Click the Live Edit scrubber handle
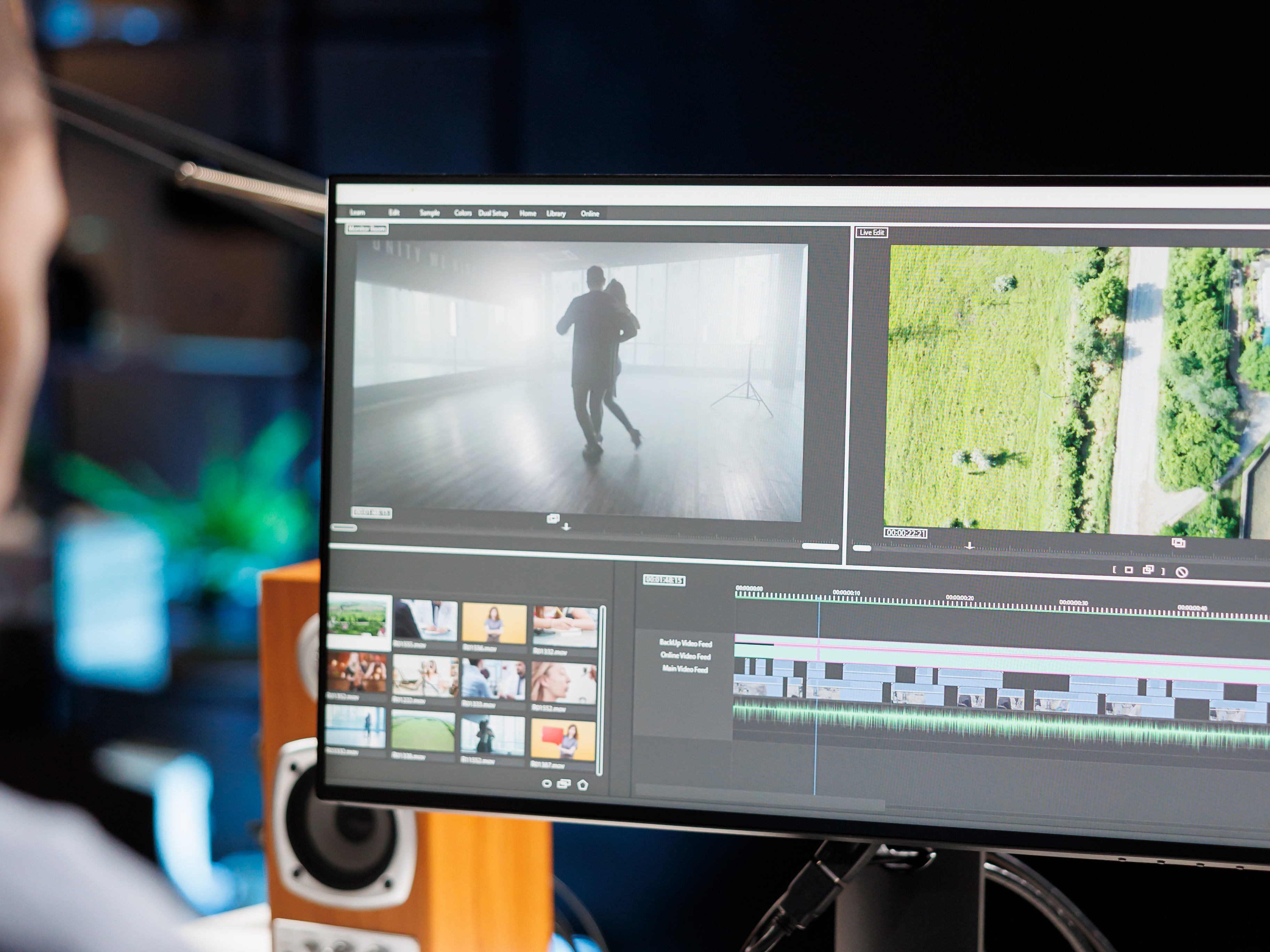 [862, 548]
